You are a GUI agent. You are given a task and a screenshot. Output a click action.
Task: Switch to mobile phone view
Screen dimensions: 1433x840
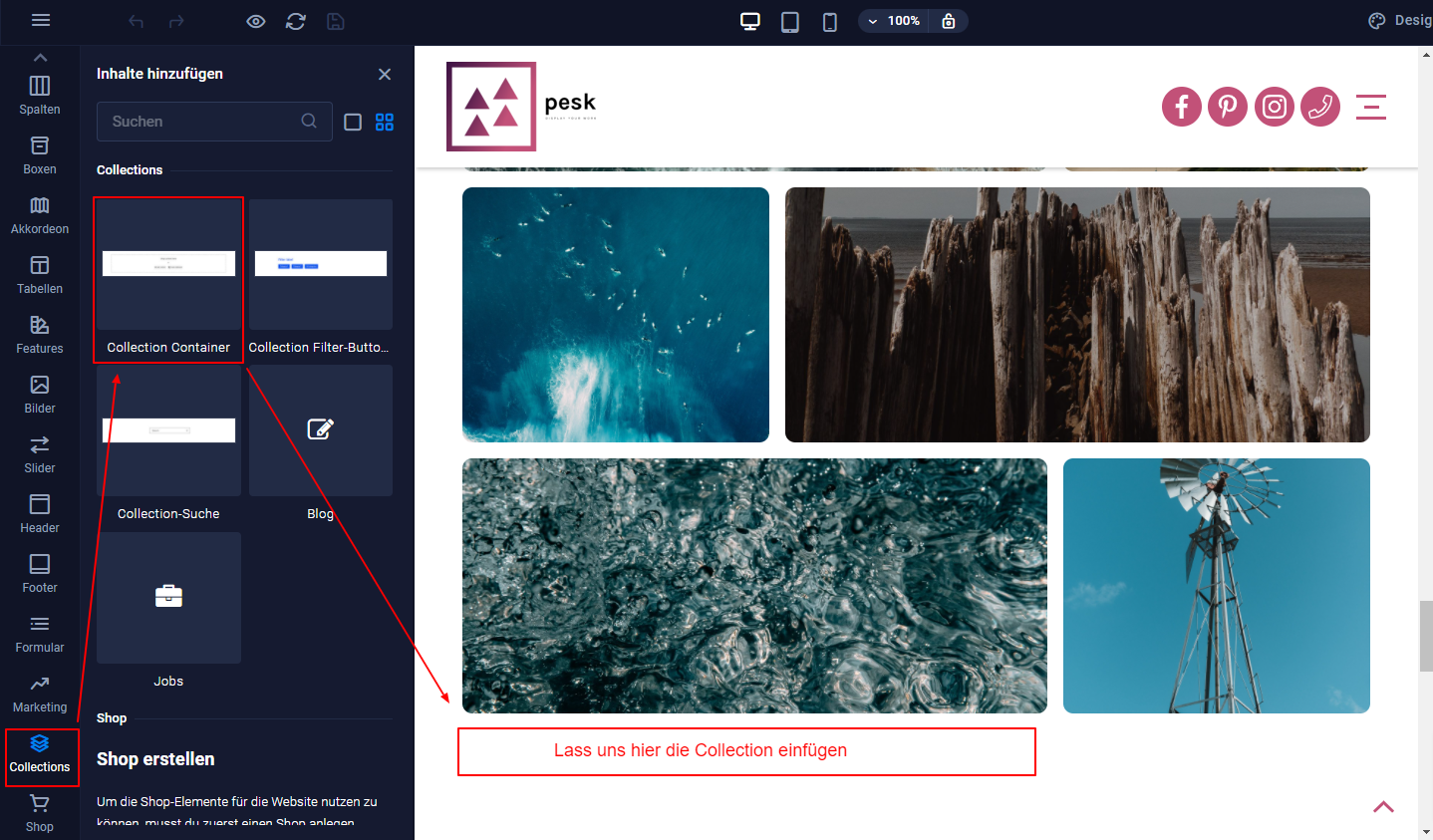(x=829, y=21)
